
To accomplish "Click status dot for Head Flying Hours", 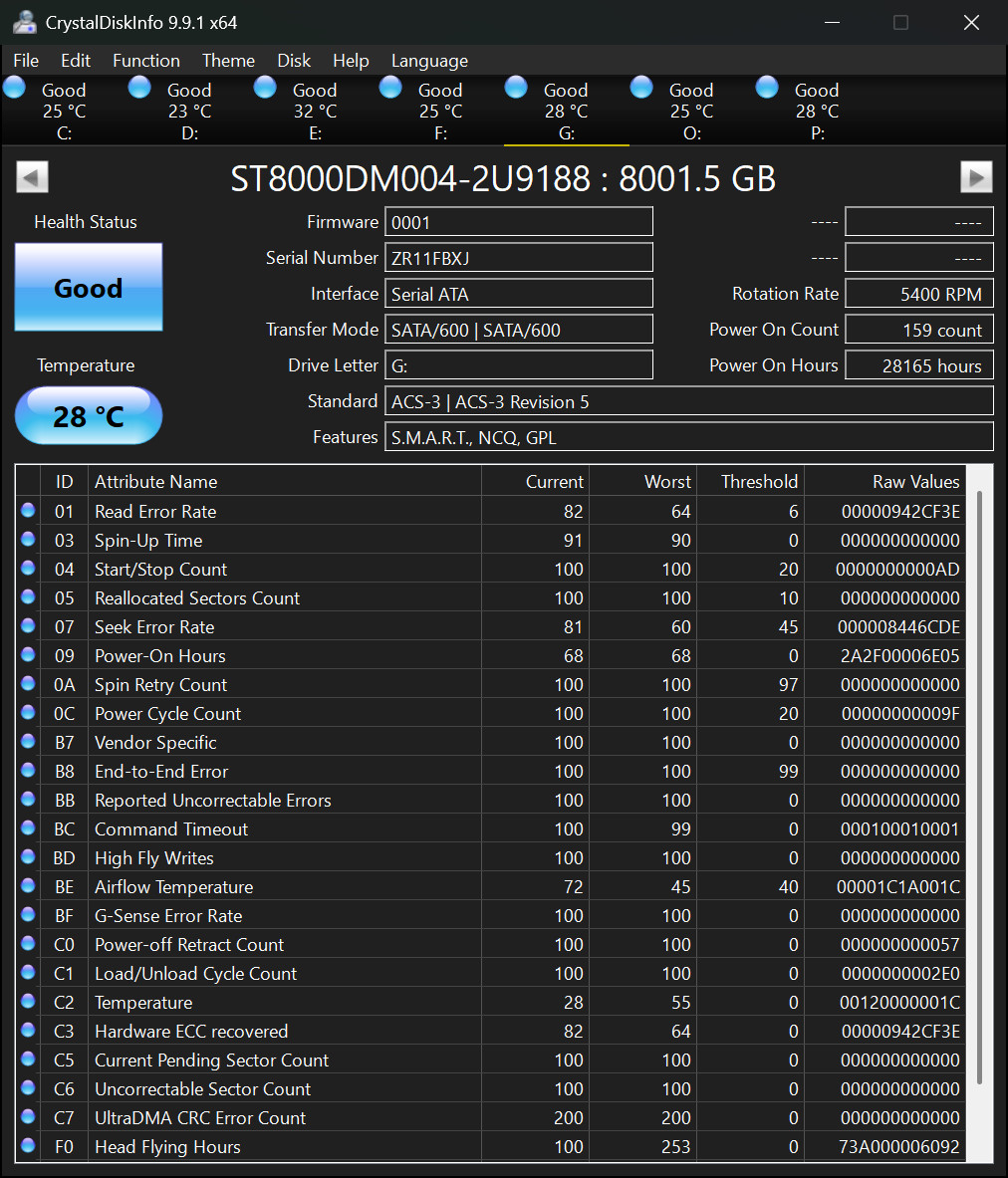I will 29,1146.
